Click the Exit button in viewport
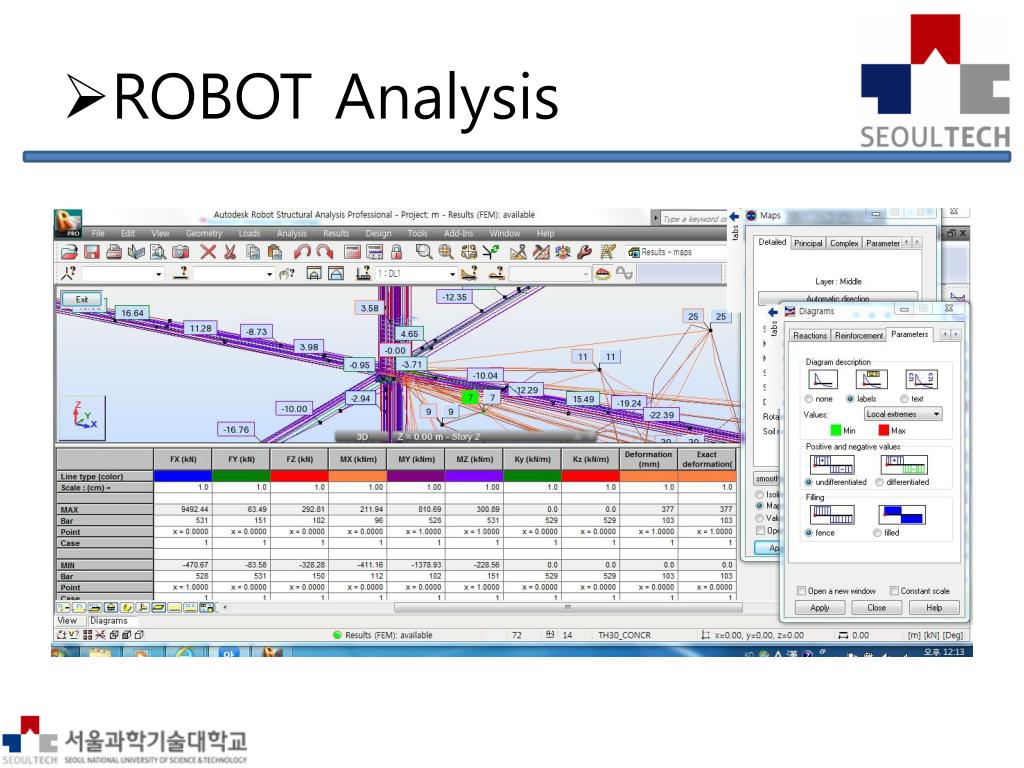 coord(82,299)
